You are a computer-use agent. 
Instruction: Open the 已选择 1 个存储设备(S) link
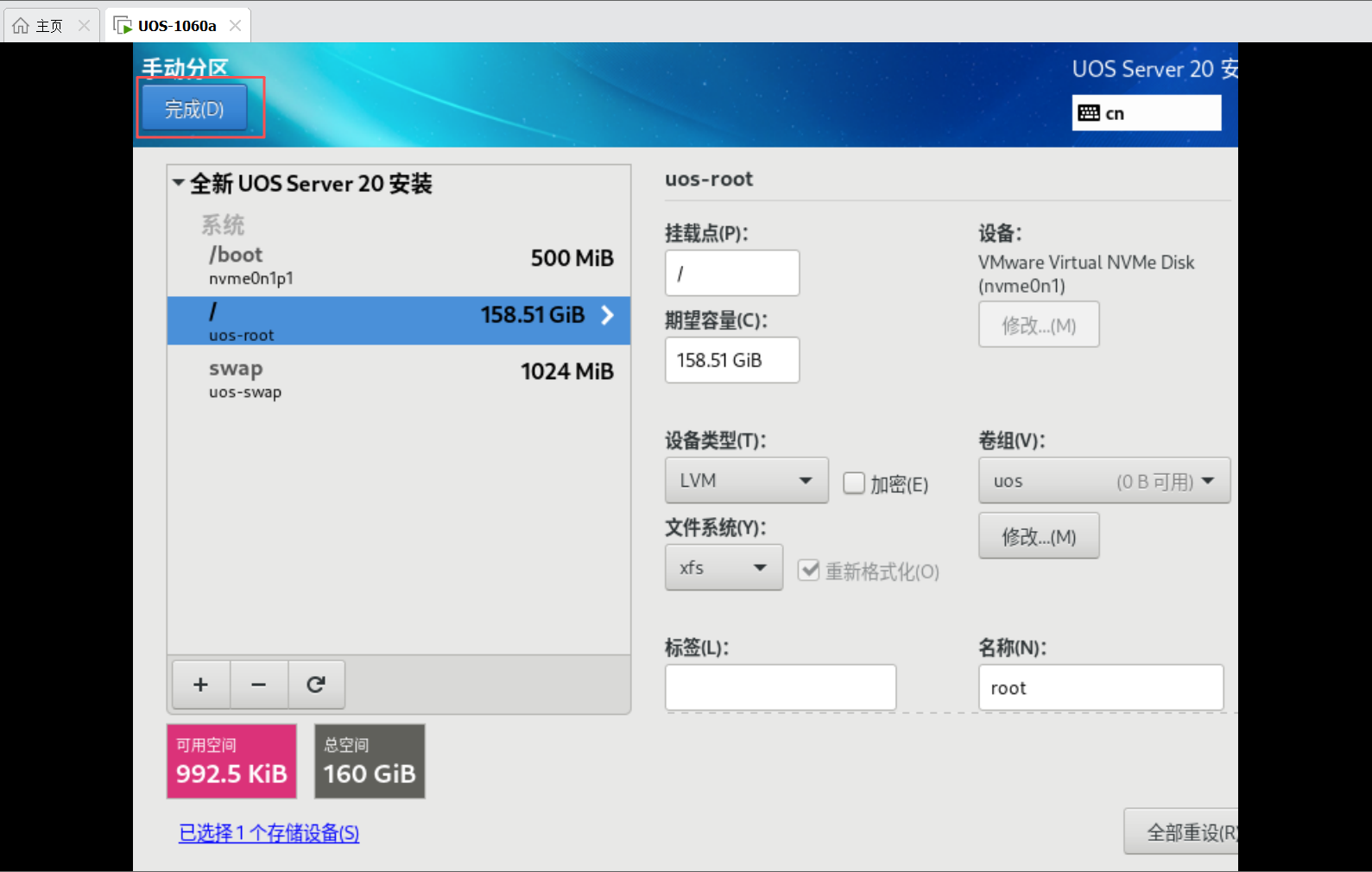(269, 833)
